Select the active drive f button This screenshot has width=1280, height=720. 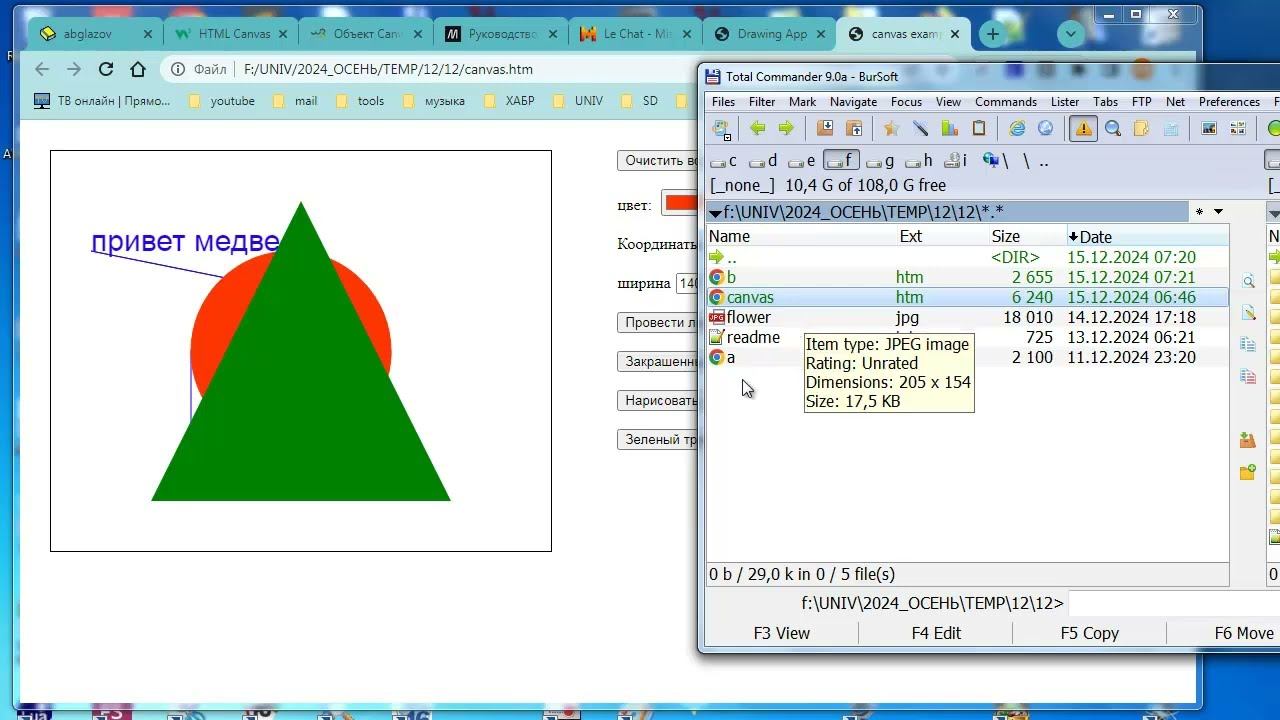841,161
